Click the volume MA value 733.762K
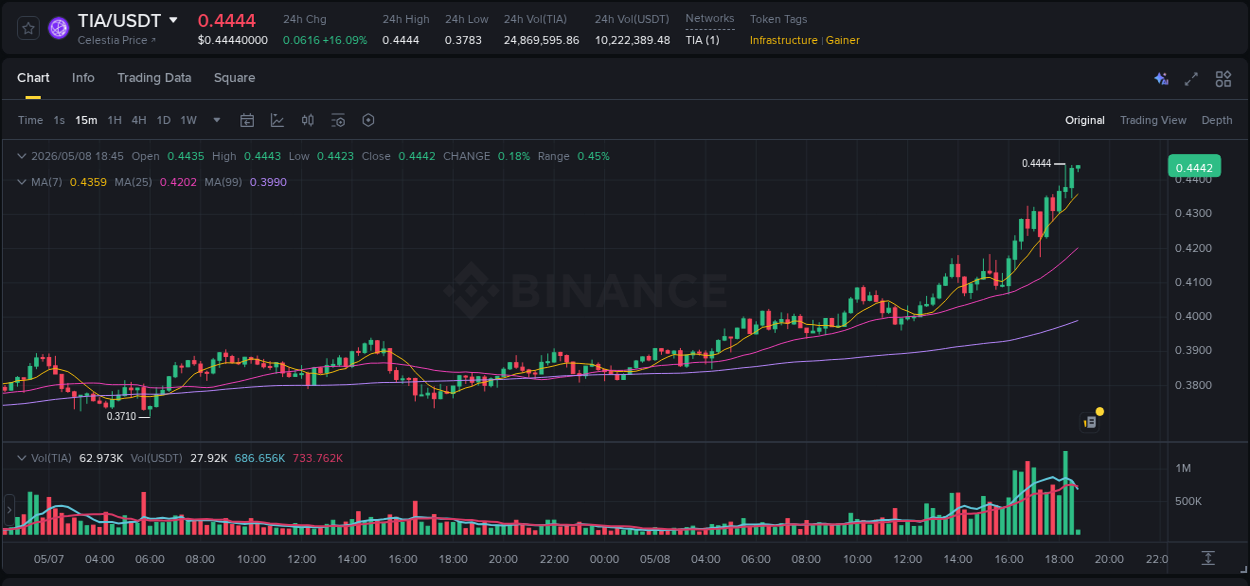Viewport: 1250px width, 586px height. coord(317,458)
